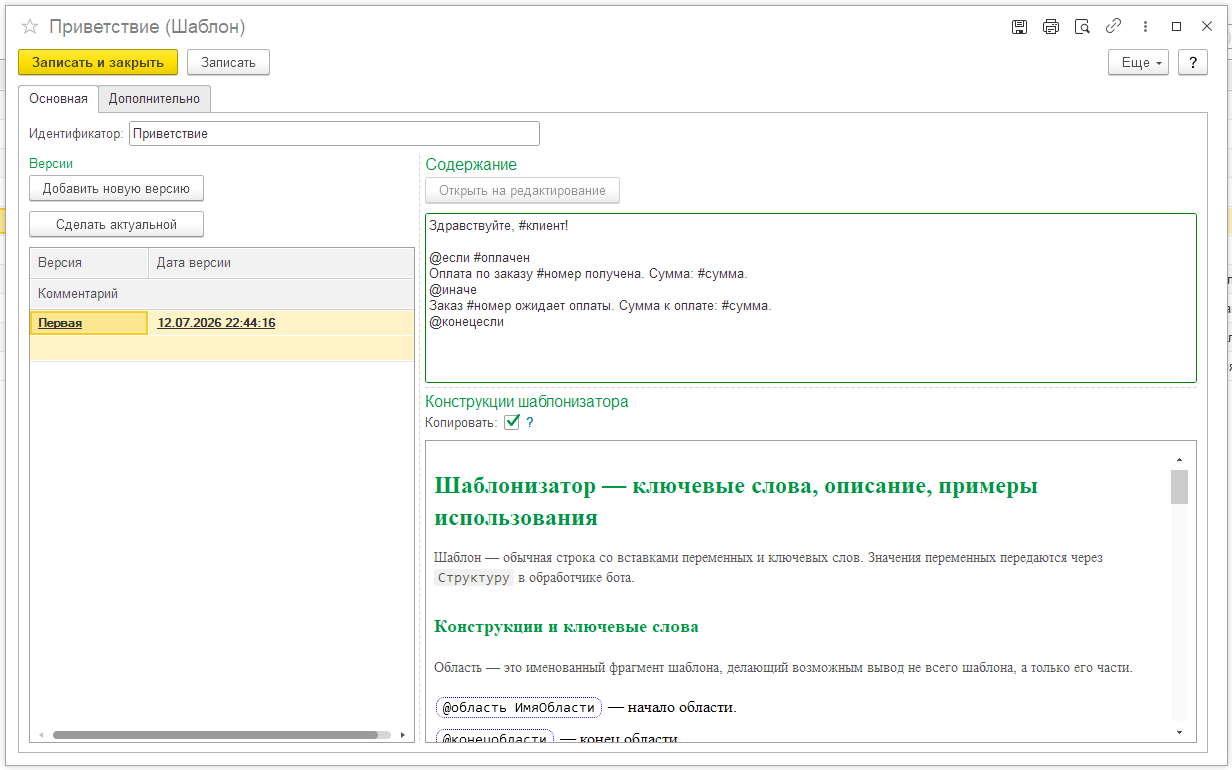
Task: Add template to favorites with star icon
Action: (x=30, y=27)
